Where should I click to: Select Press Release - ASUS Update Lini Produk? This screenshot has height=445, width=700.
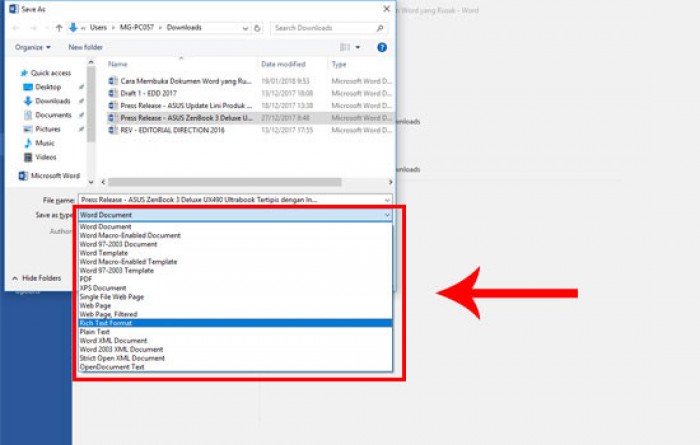[x=186, y=106]
